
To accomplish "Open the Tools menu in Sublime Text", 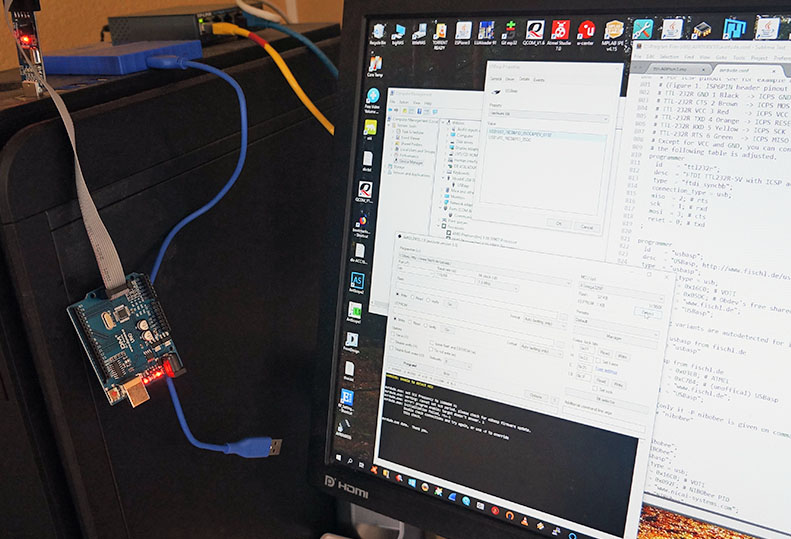I will 738,58.
